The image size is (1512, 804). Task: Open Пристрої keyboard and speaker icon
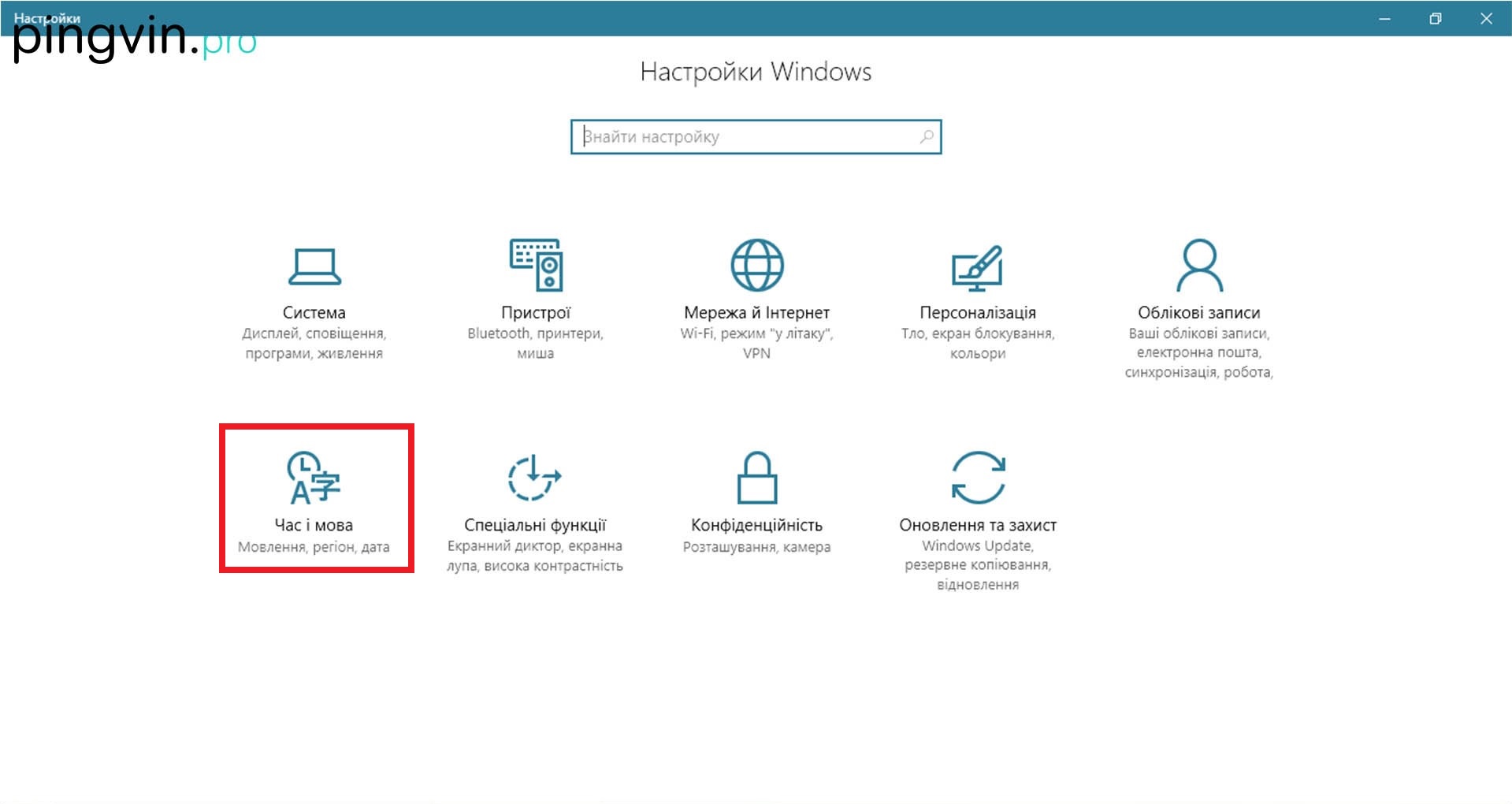click(536, 266)
